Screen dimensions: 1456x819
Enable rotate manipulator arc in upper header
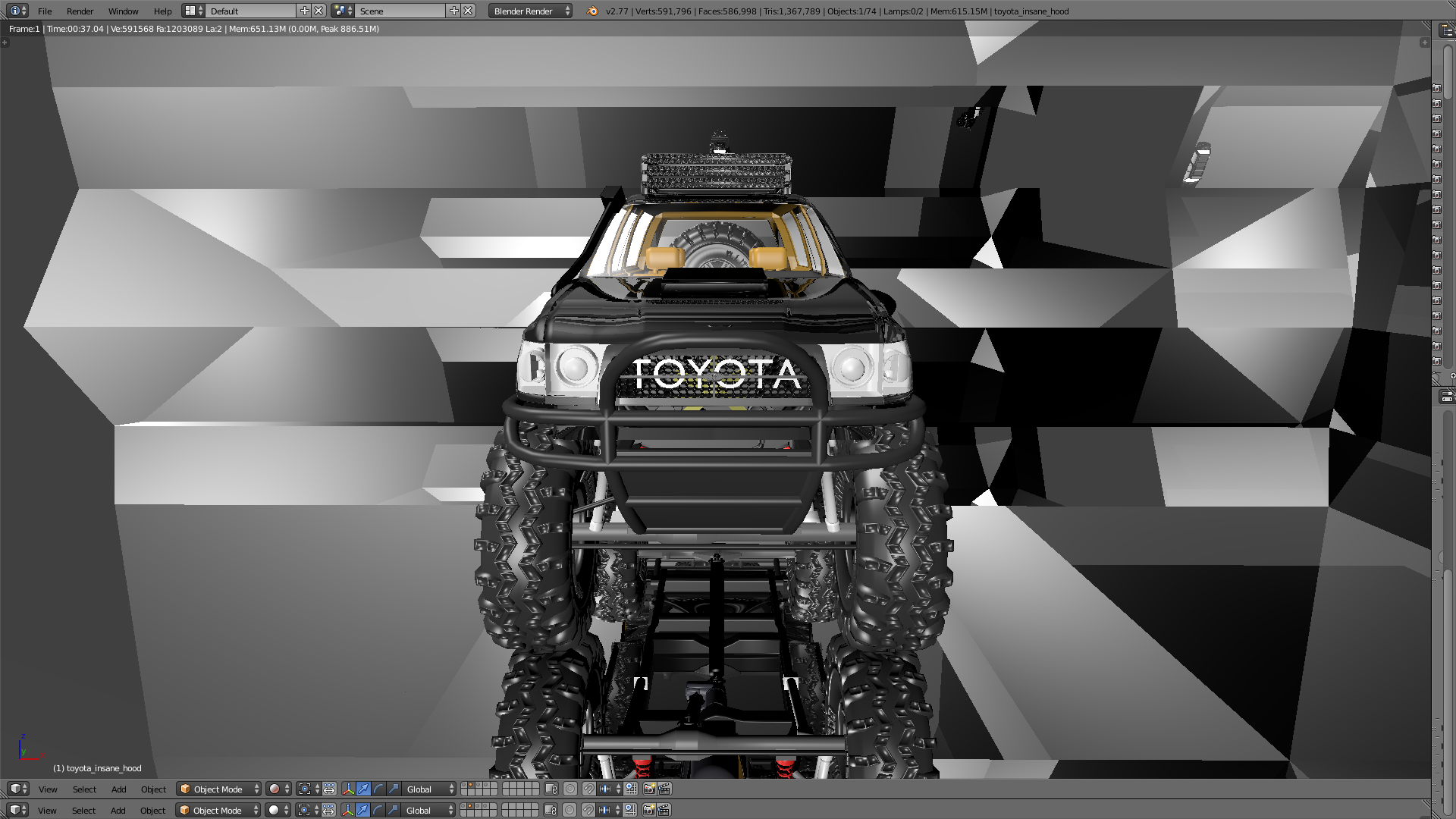[378, 789]
